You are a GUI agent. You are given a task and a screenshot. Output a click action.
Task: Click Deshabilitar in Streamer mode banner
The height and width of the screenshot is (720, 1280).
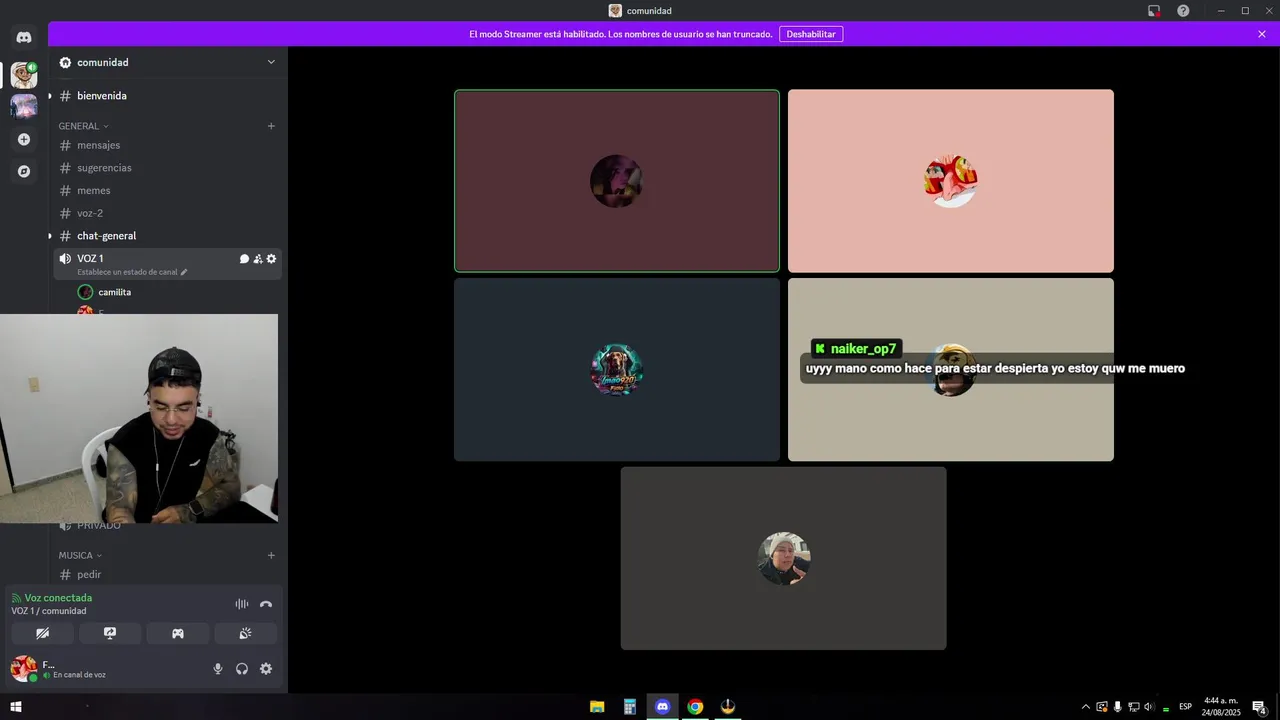click(811, 34)
